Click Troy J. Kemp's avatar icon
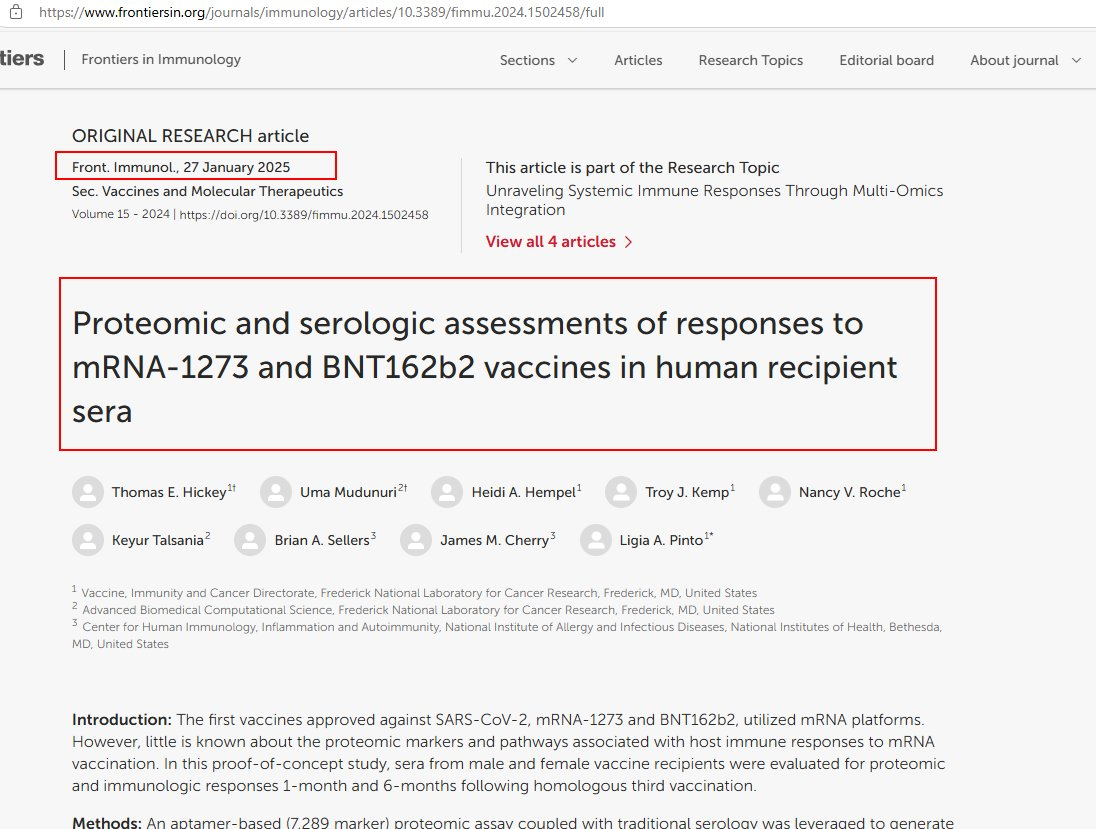Image resolution: width=1096 pixels, height=829 pixels. [x=621, y=492]
